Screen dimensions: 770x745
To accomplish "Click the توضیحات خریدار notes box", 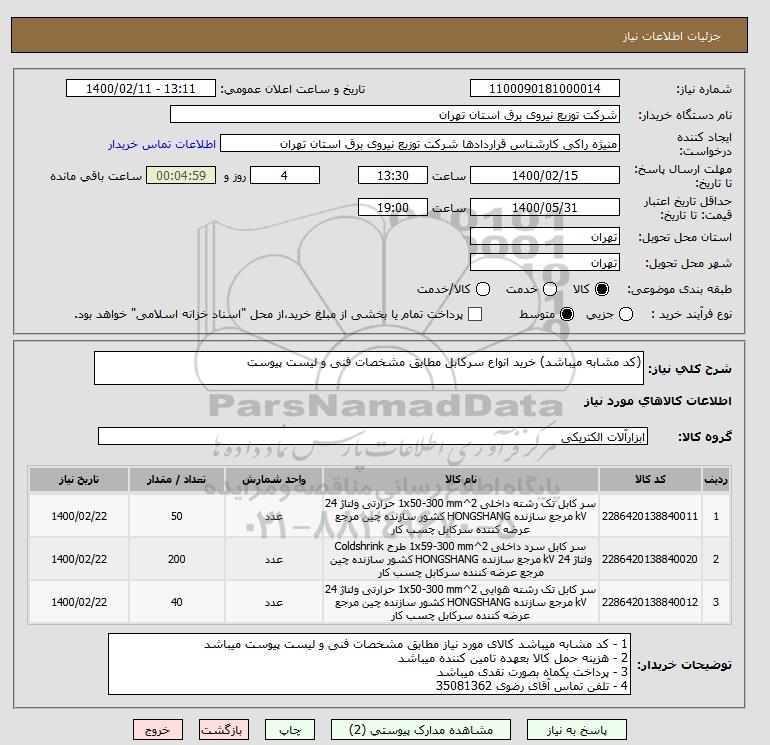I will pos(369,664).
